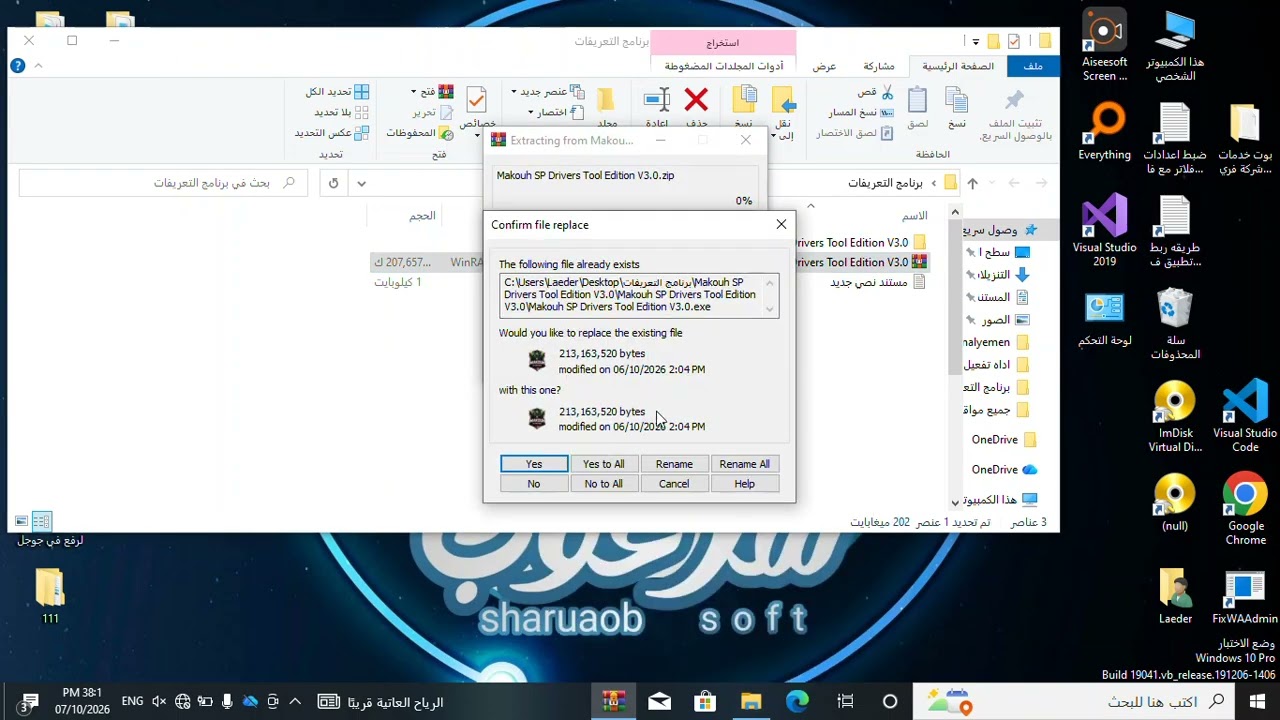Select the Visual Studio 2019 desktop icon
1280x720 pixels.
1104,232
